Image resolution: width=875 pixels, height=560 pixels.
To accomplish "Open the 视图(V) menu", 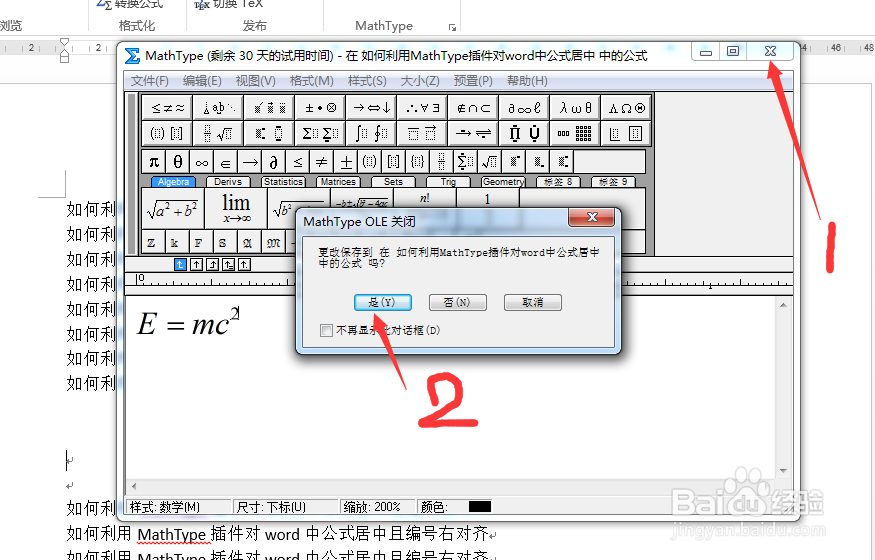I will click(255, 81).
